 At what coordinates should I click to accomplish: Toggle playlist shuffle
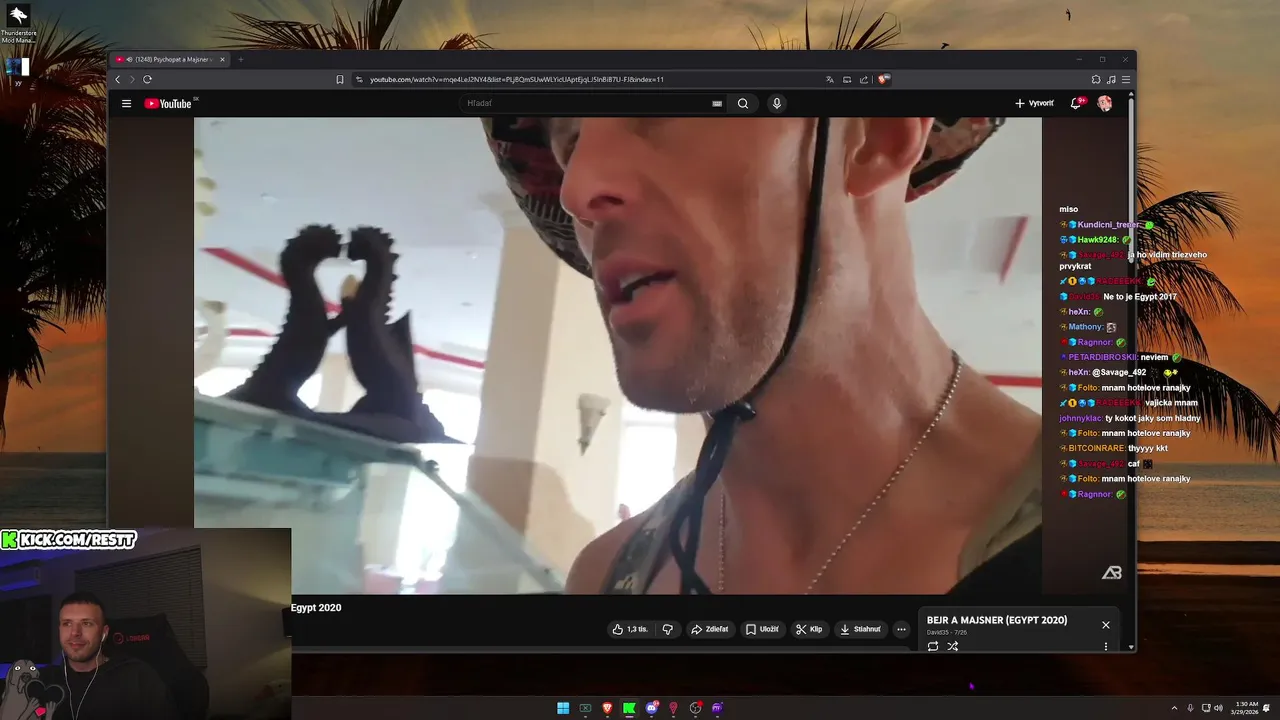pyautogui.click(x=953, y=646)
